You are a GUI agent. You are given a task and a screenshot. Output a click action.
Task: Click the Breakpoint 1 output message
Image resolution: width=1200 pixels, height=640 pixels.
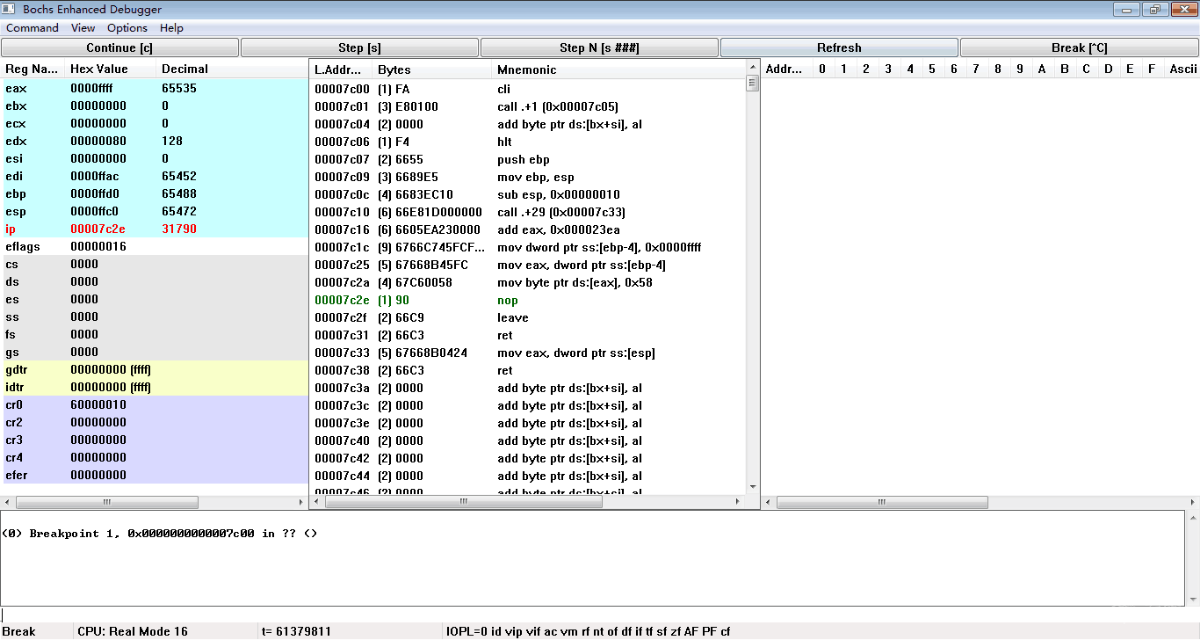tap(160, 533)
